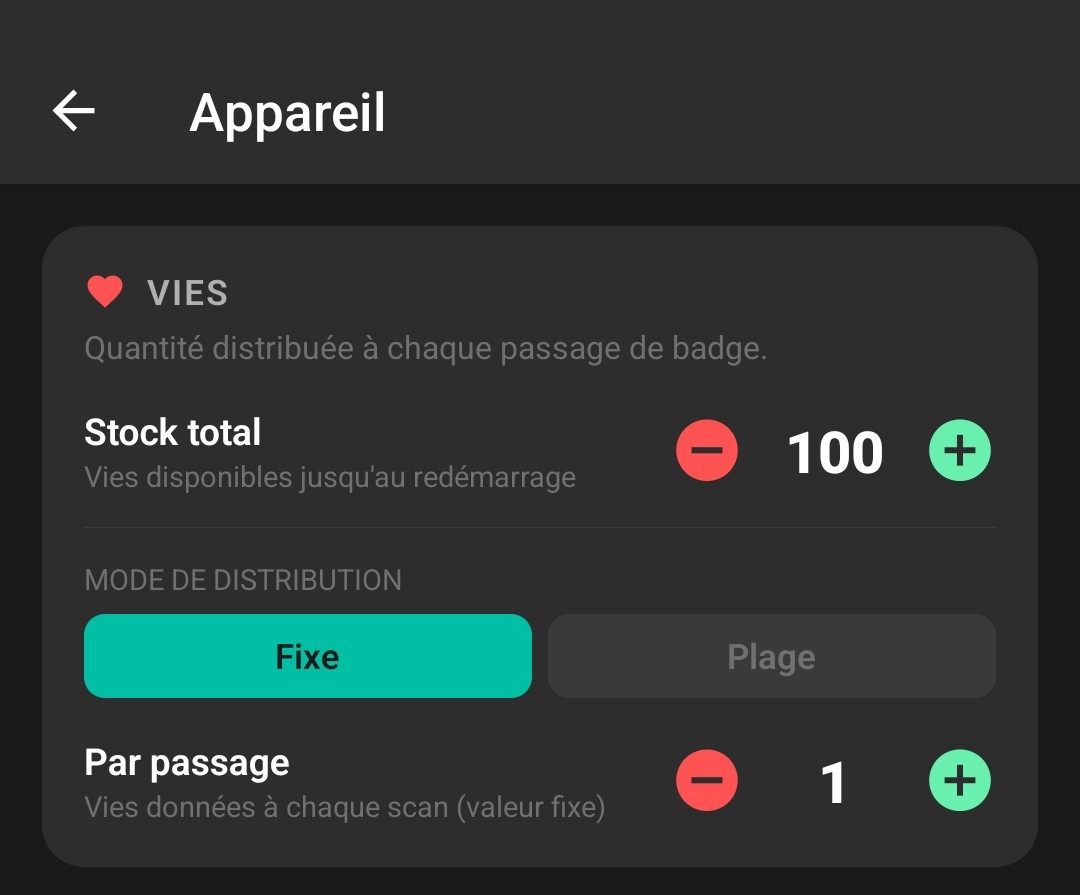Click the Par passage value showing 1
The height and width of the screenshot is (895, 1080).
(x=836, y=781)
